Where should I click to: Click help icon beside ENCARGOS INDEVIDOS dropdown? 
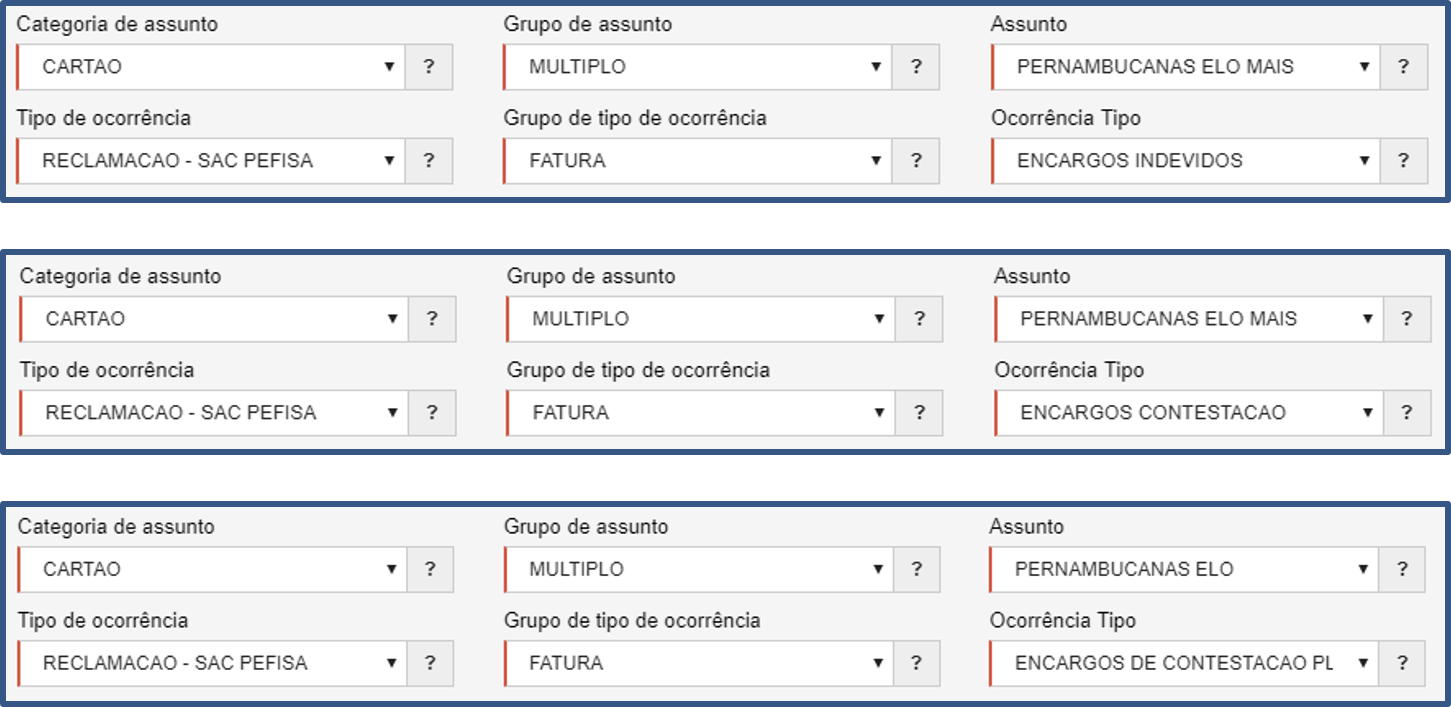point(1403,161)
